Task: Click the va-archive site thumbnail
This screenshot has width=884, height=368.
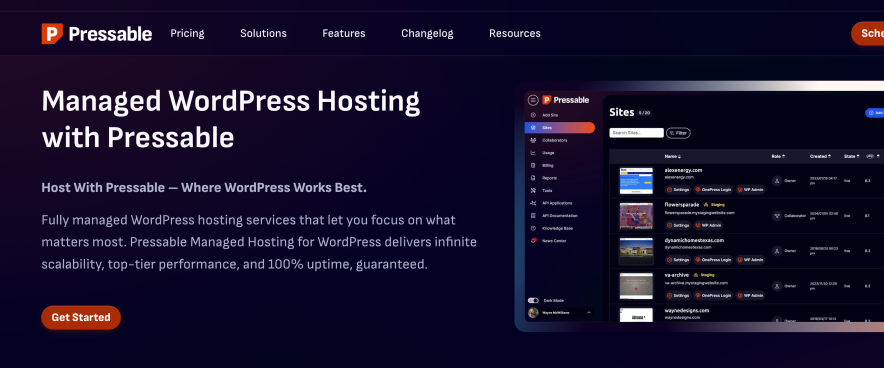Action: [636, 286]
